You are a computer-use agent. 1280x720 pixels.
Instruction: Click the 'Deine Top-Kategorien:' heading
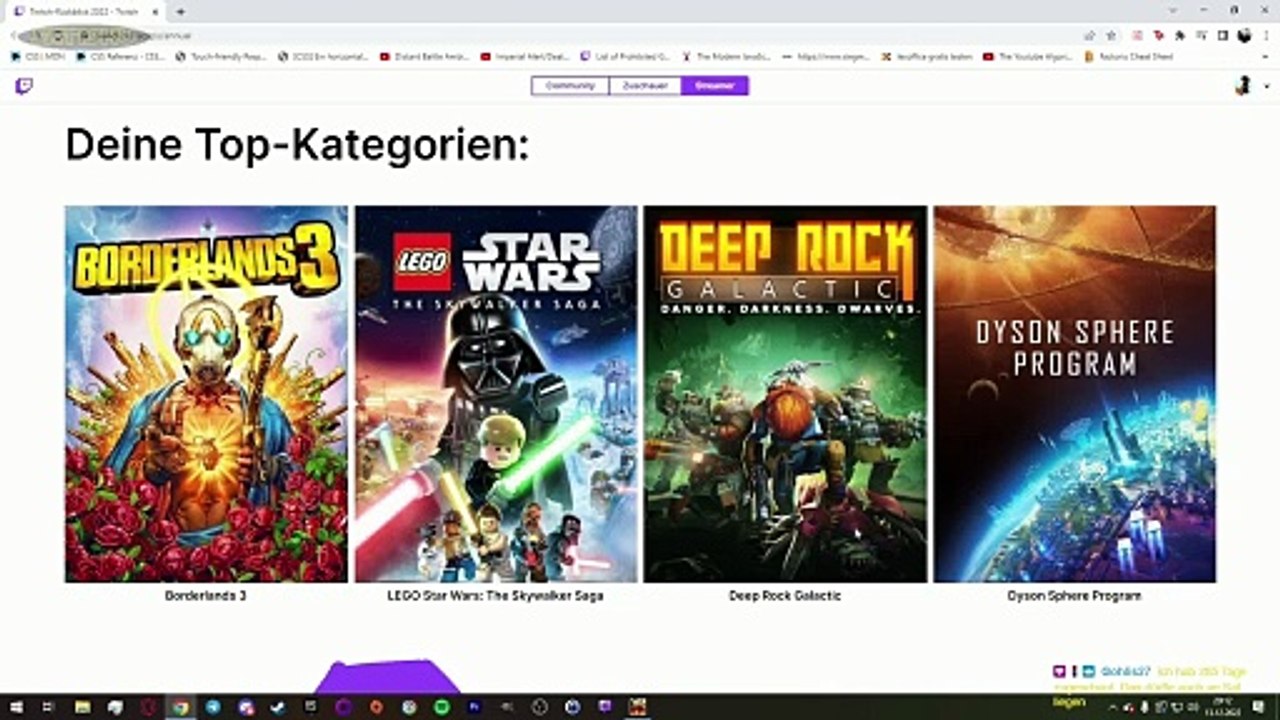(297, 145)
